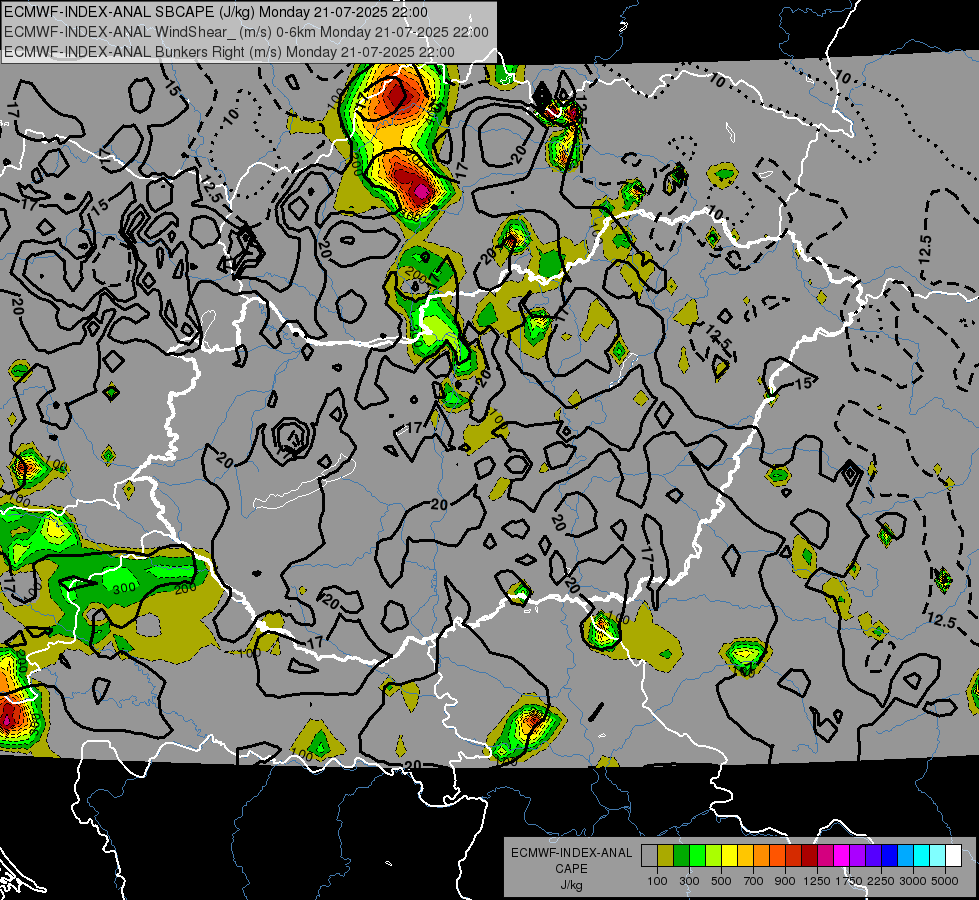Click the legend value 2250
The width and height of the screenshot is (979, 900).
tap(881, 881)
